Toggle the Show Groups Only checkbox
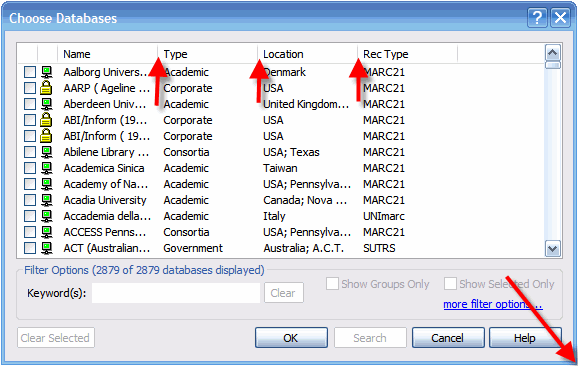This screenshot has width=578, height=366. 332,284
